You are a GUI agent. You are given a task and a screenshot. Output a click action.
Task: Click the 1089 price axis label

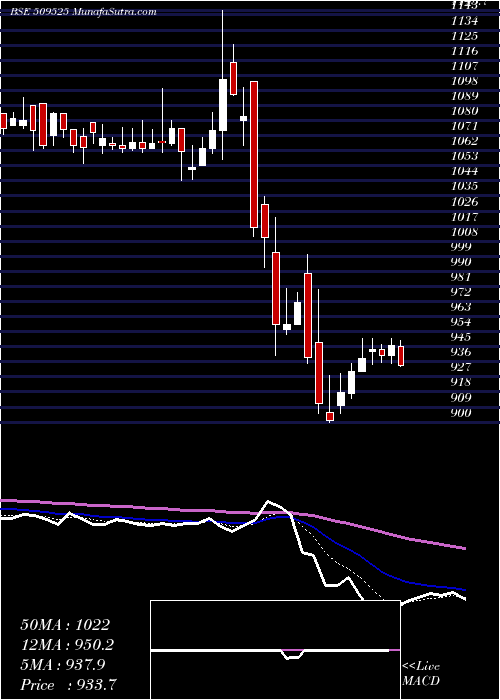click(464, 96)
